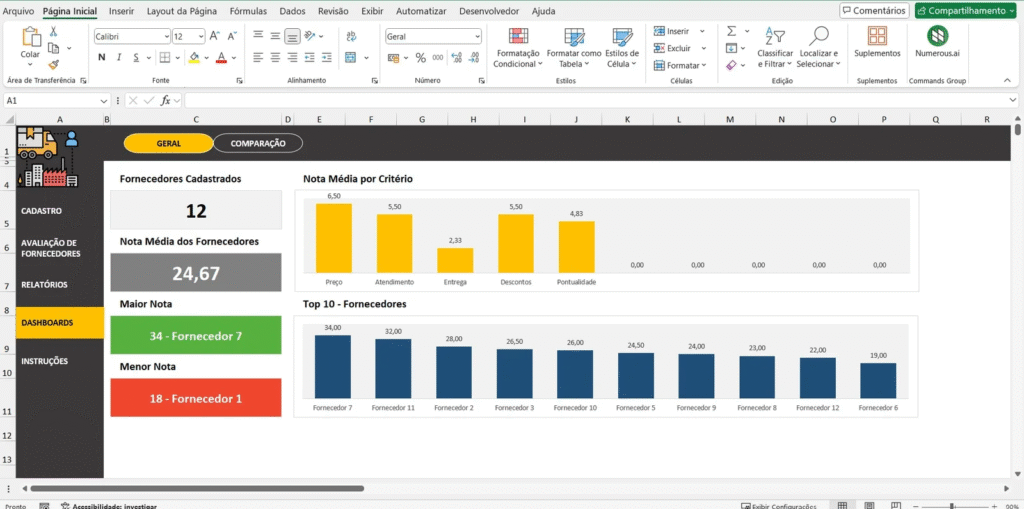
Task: Go to CADASTRO in the sidebar
Action: [x=42, y=211]
